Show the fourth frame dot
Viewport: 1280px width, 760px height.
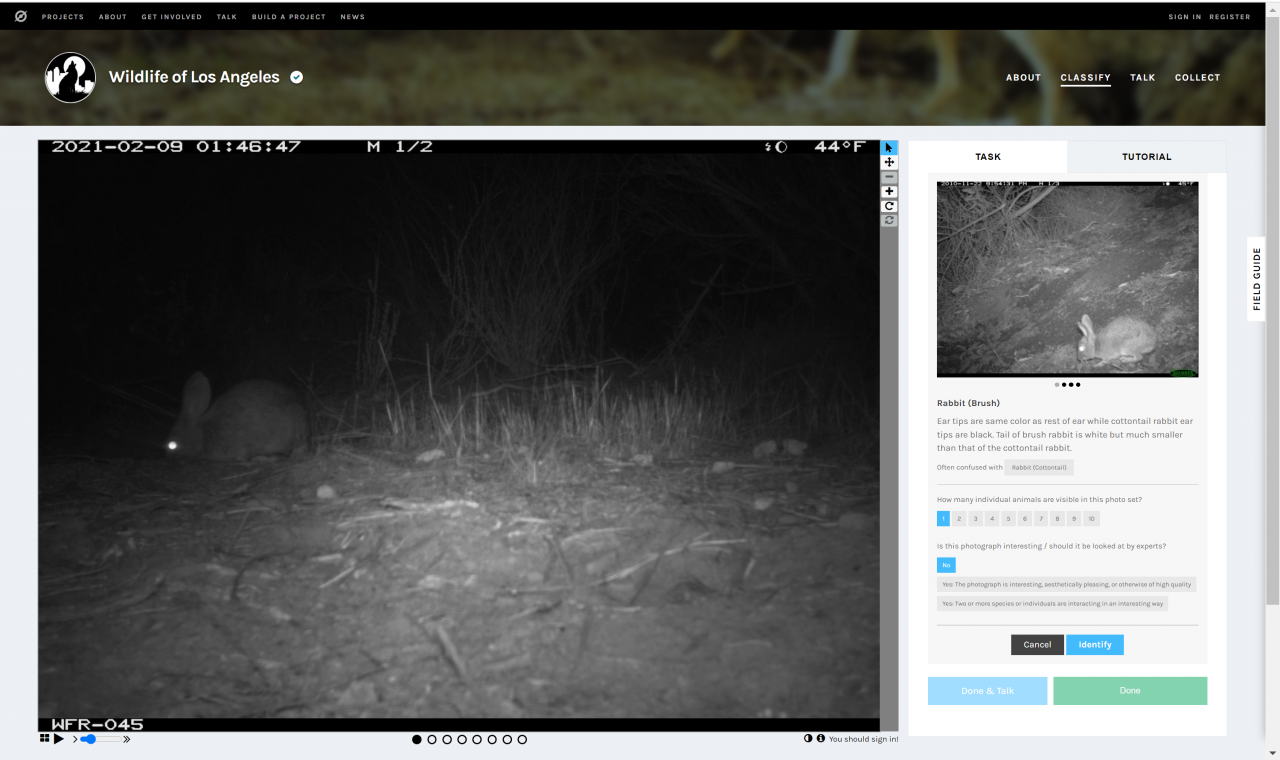[462, 740]
